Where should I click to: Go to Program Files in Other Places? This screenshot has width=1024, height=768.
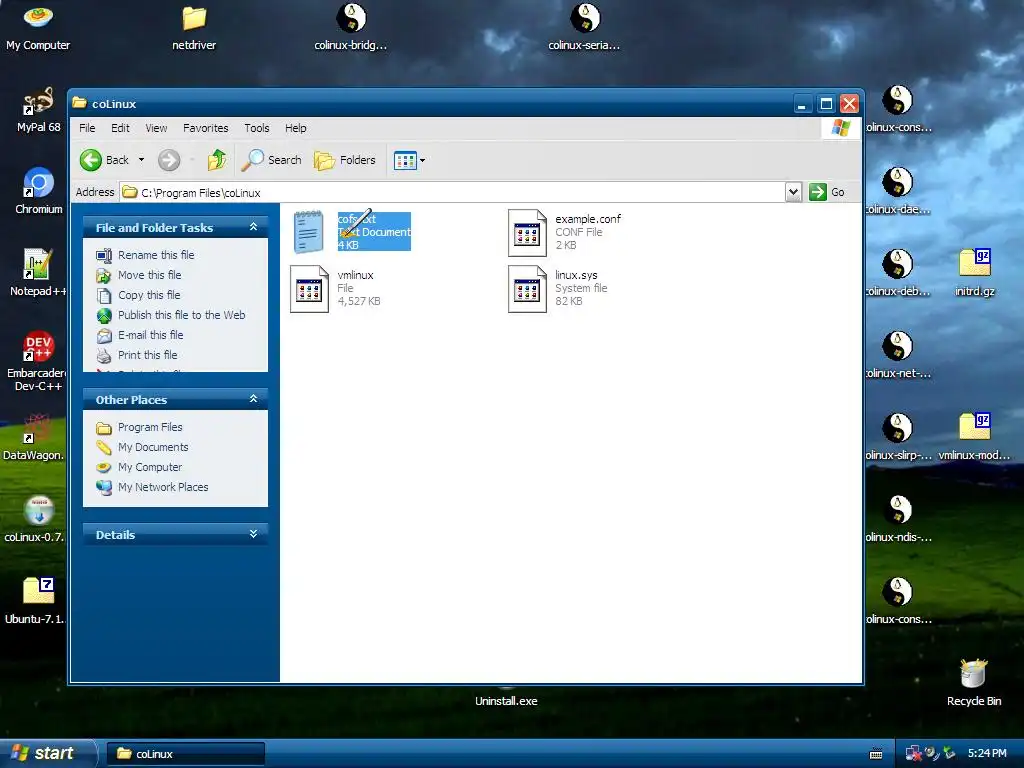(x=150, y=427)
